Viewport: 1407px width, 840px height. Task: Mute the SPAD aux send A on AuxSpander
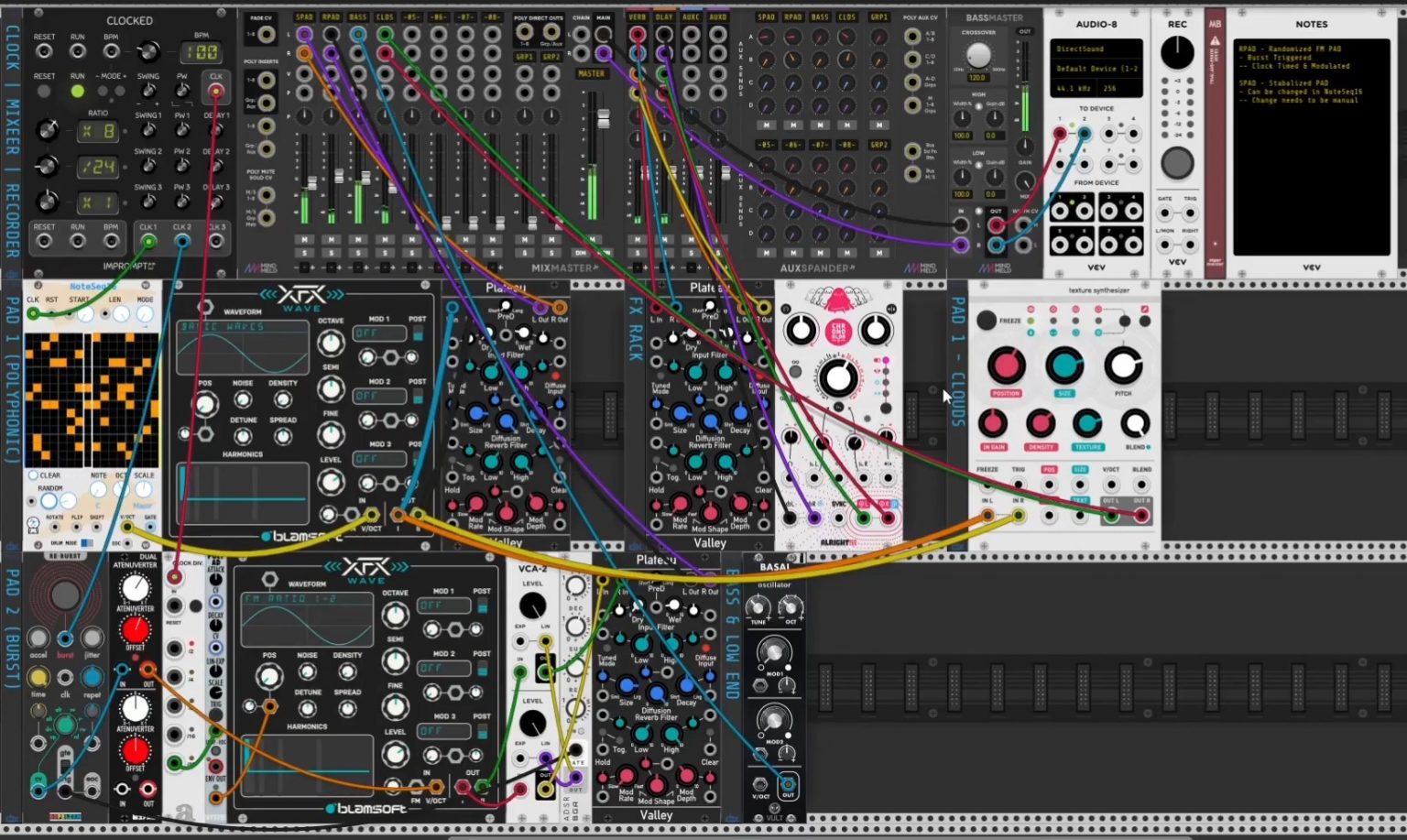(x=767, y=125)
